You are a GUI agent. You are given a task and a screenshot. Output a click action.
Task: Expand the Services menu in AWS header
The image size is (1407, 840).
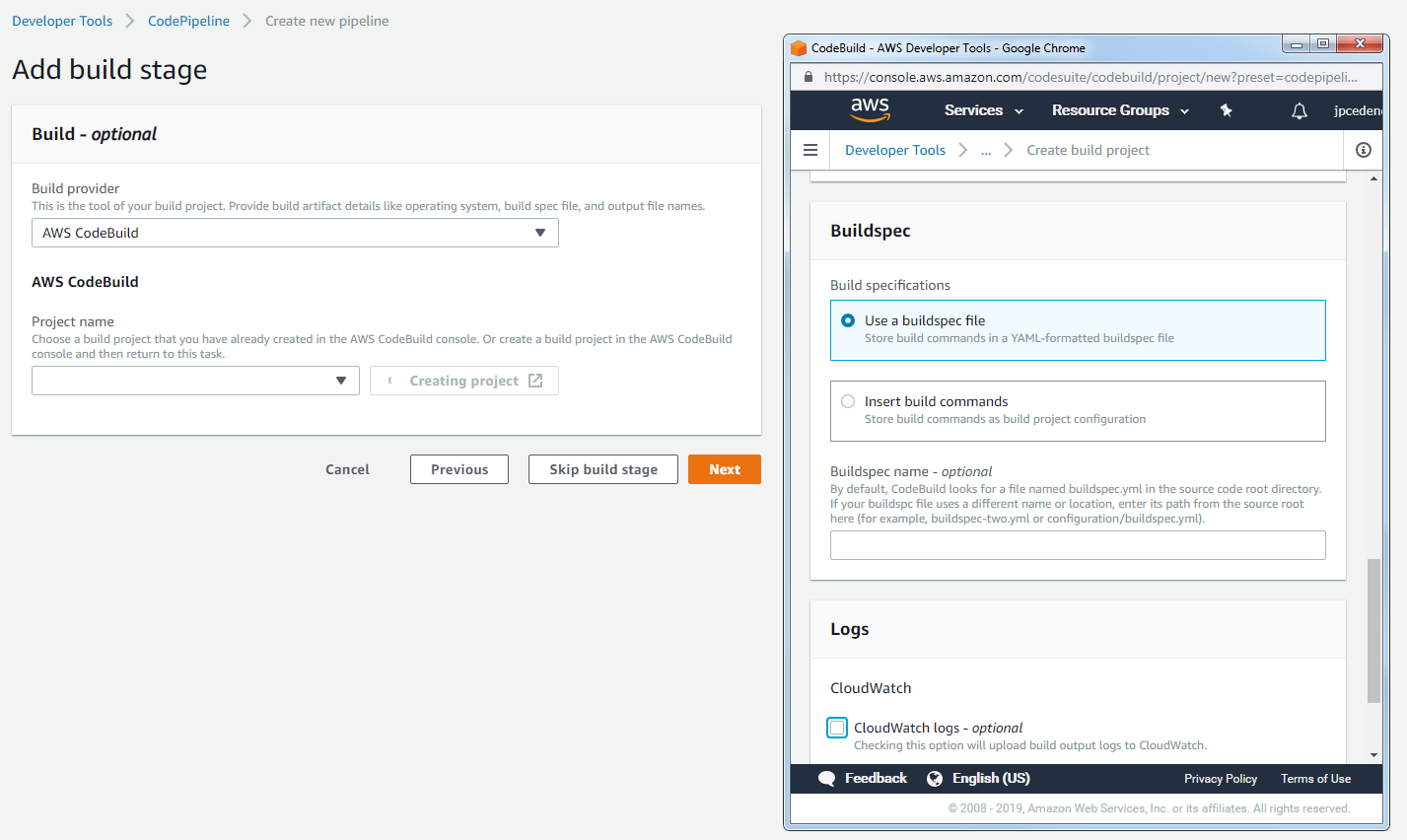(x=984, y=110)
